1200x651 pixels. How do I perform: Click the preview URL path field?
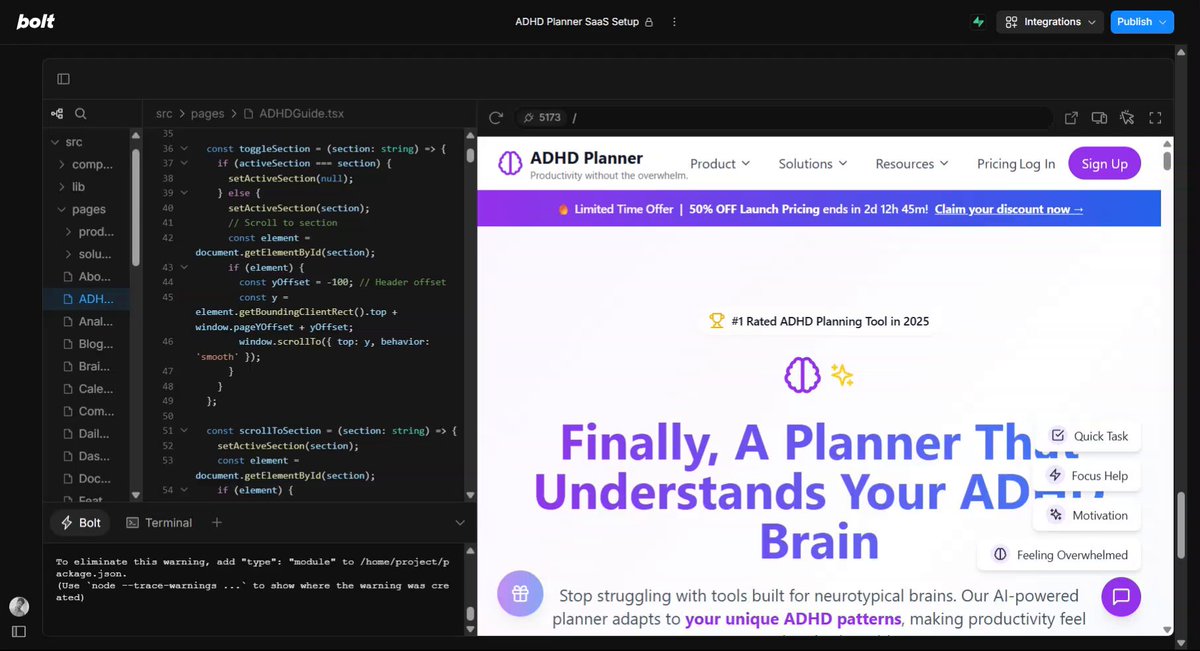coord(810,118)
